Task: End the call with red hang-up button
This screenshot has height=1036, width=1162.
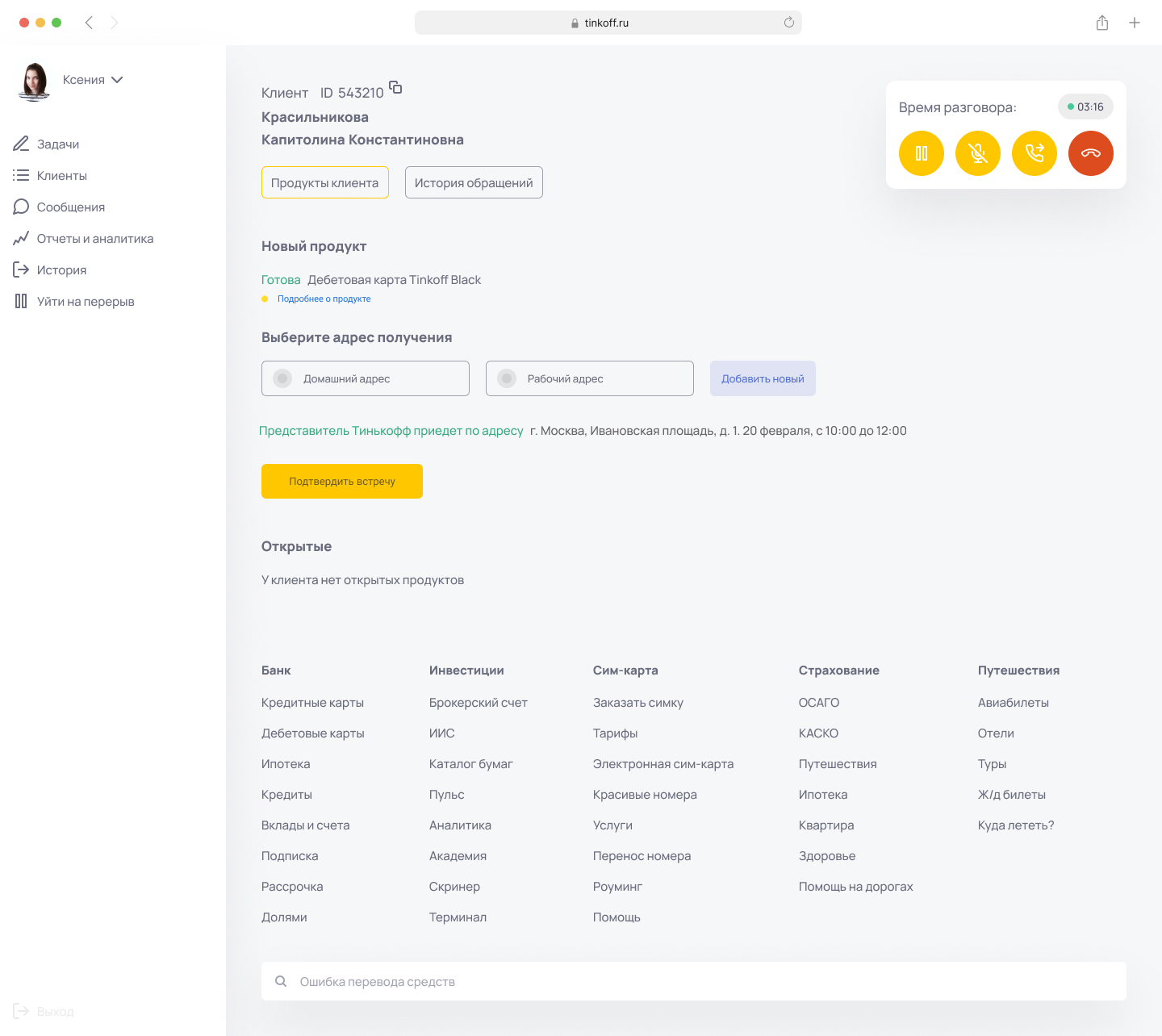Action: pyautogui.click(x=1090, y=153)
